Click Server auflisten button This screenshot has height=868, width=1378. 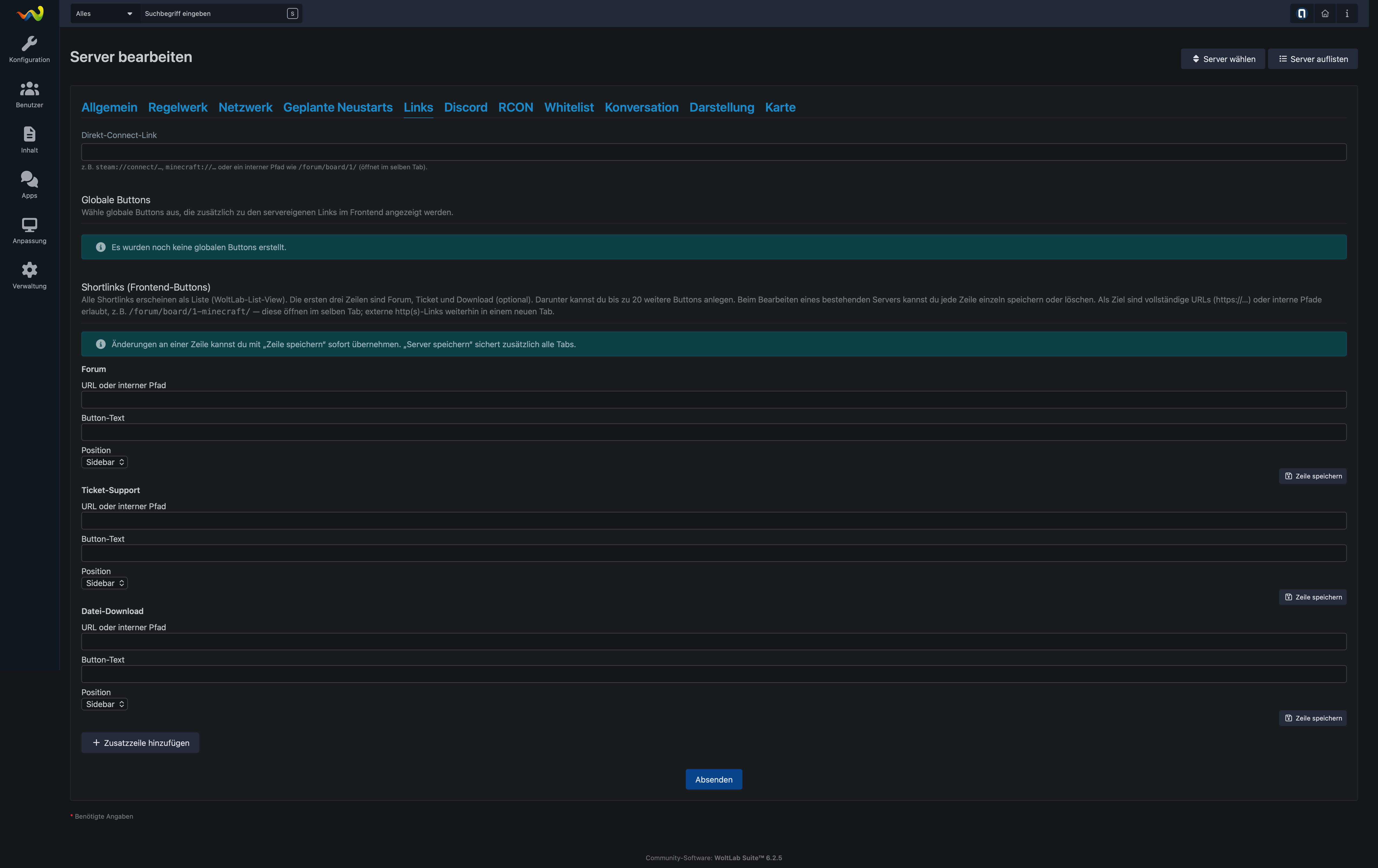(1313, 59)
